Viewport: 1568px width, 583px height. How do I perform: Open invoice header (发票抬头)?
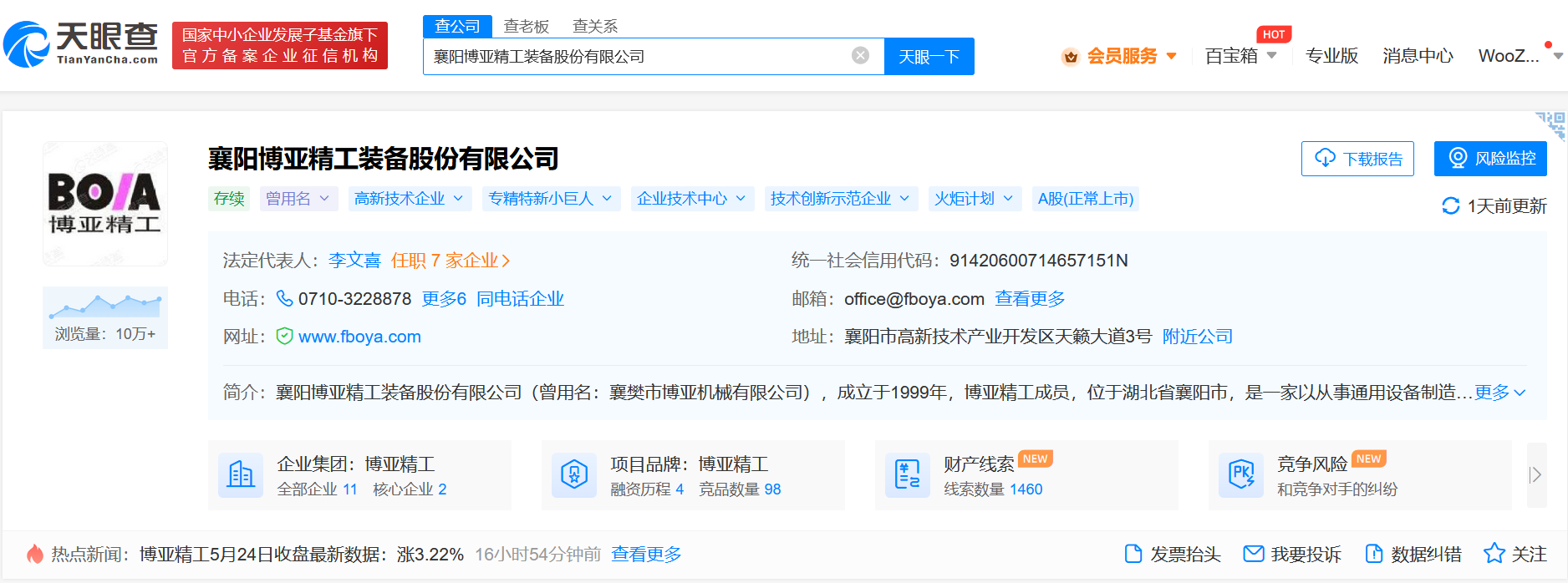1173,554
